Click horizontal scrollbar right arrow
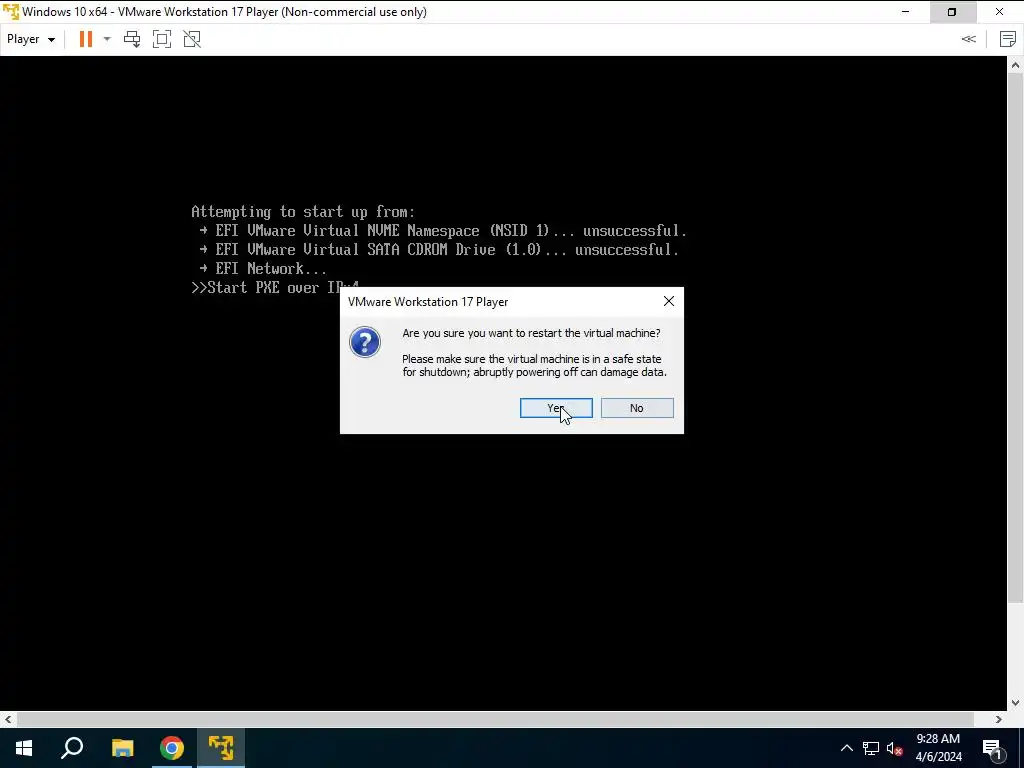 [999, 719]
